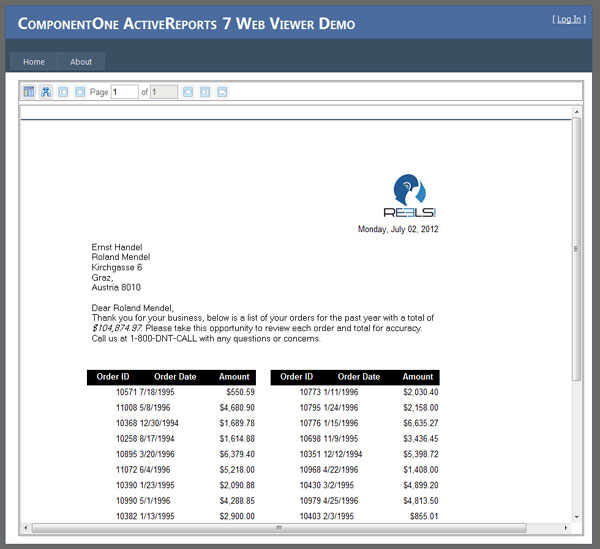Click the horizontal scrollbar left arrow
Screen dimensions: 600x549
[x=26, y=528]
